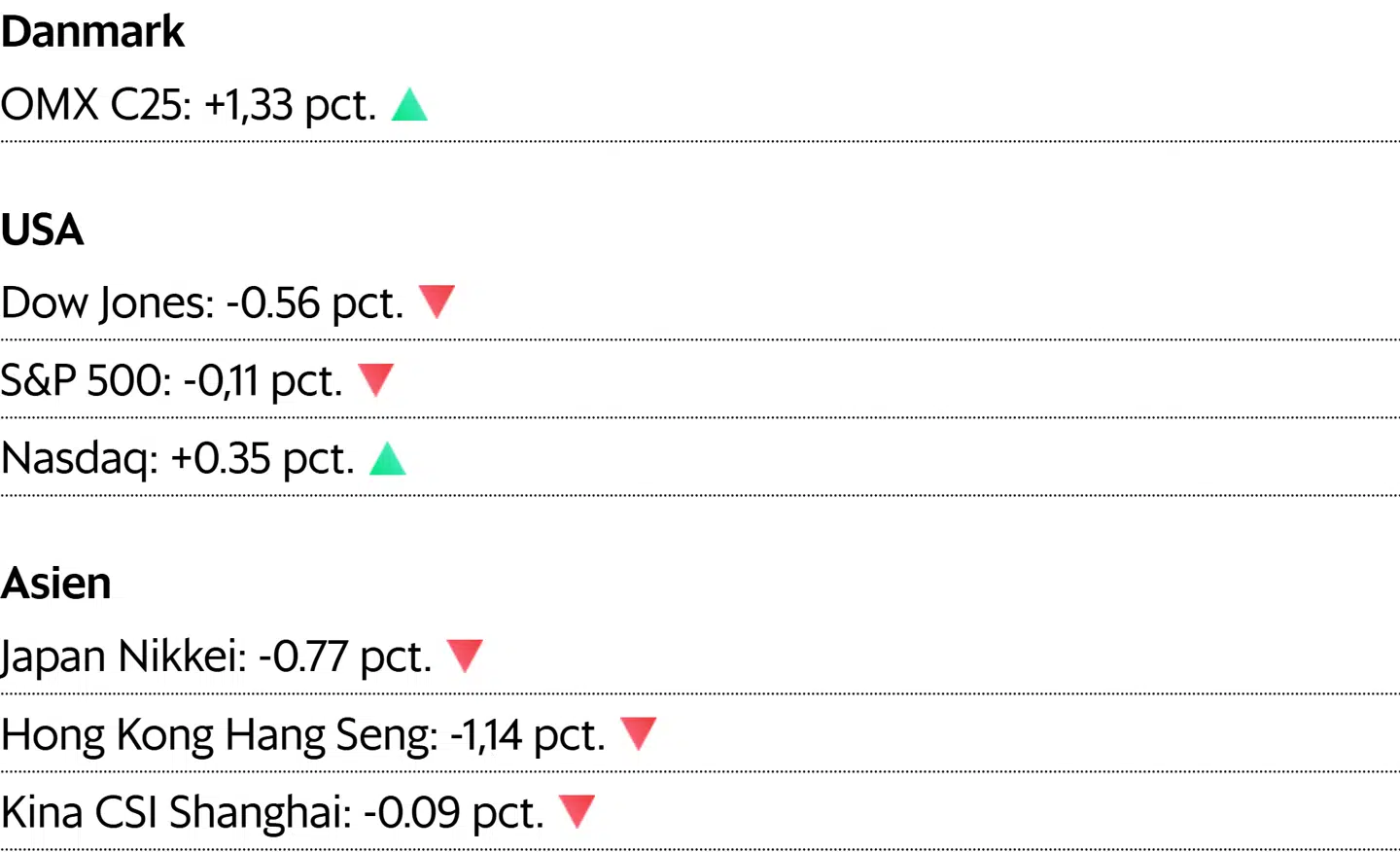Click the red arrow beside Kina CSI Shanghai
The image size is (1400, 852).
pos(577,810)
